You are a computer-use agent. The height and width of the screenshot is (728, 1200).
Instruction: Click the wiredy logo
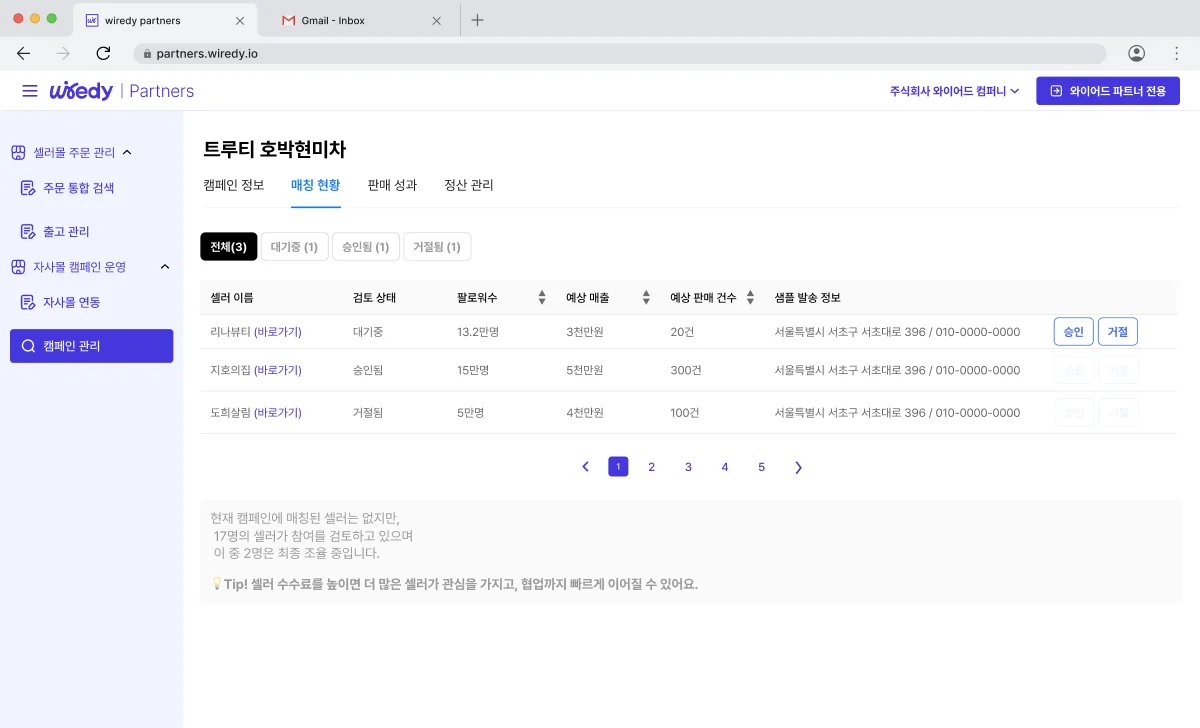(x=80, y=90)
